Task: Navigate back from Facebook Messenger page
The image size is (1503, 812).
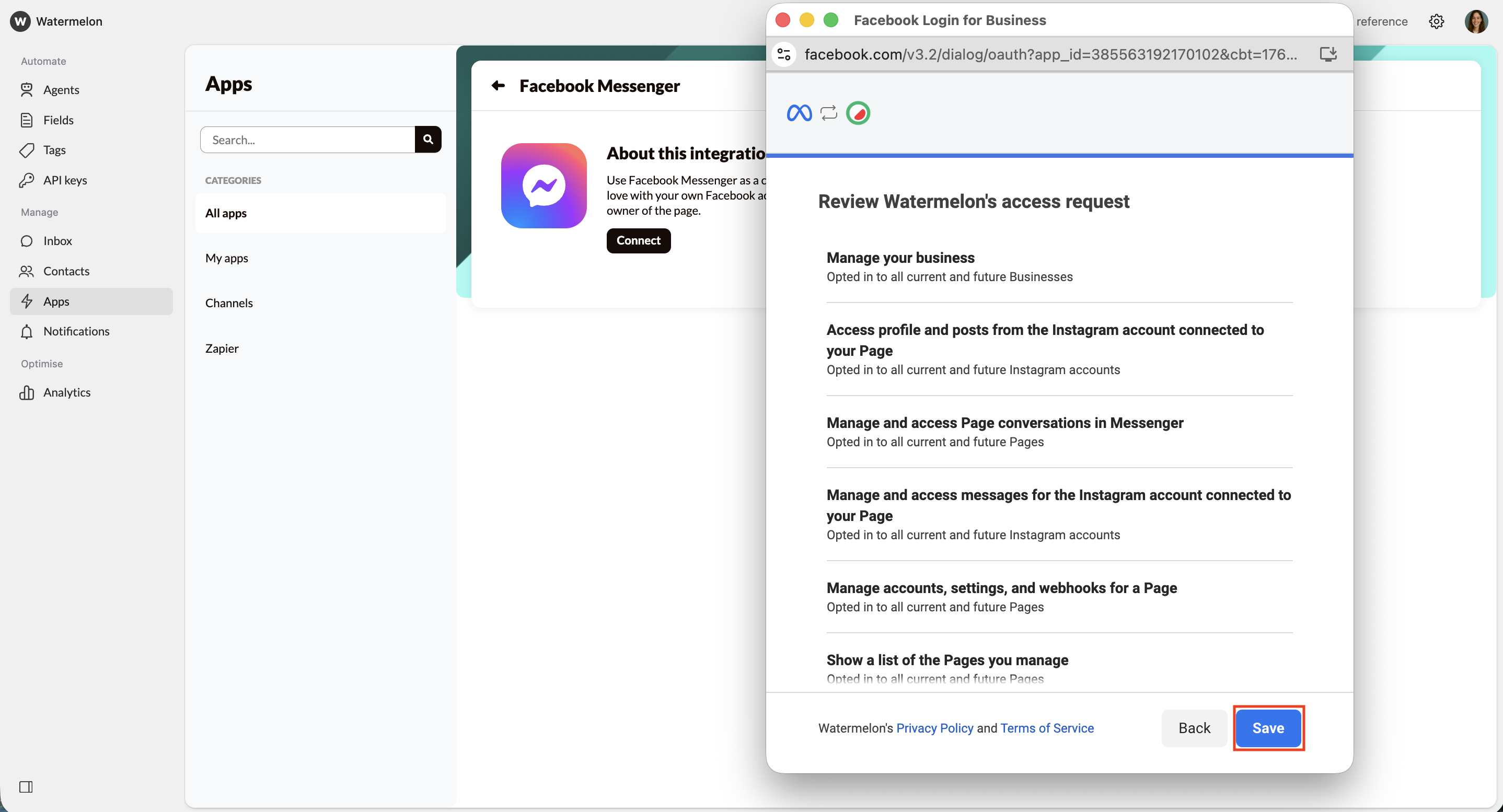Action: click(x=498, y=86)
